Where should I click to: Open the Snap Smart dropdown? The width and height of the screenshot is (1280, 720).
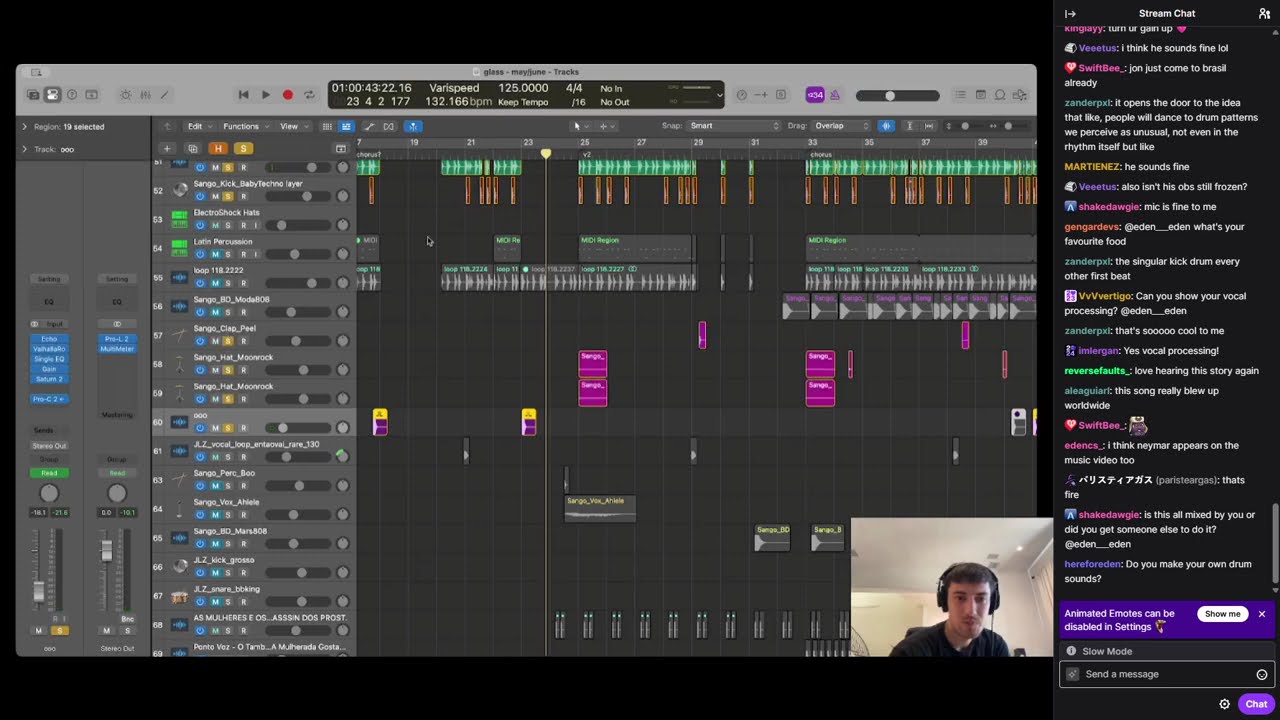[x=733, y=126]
